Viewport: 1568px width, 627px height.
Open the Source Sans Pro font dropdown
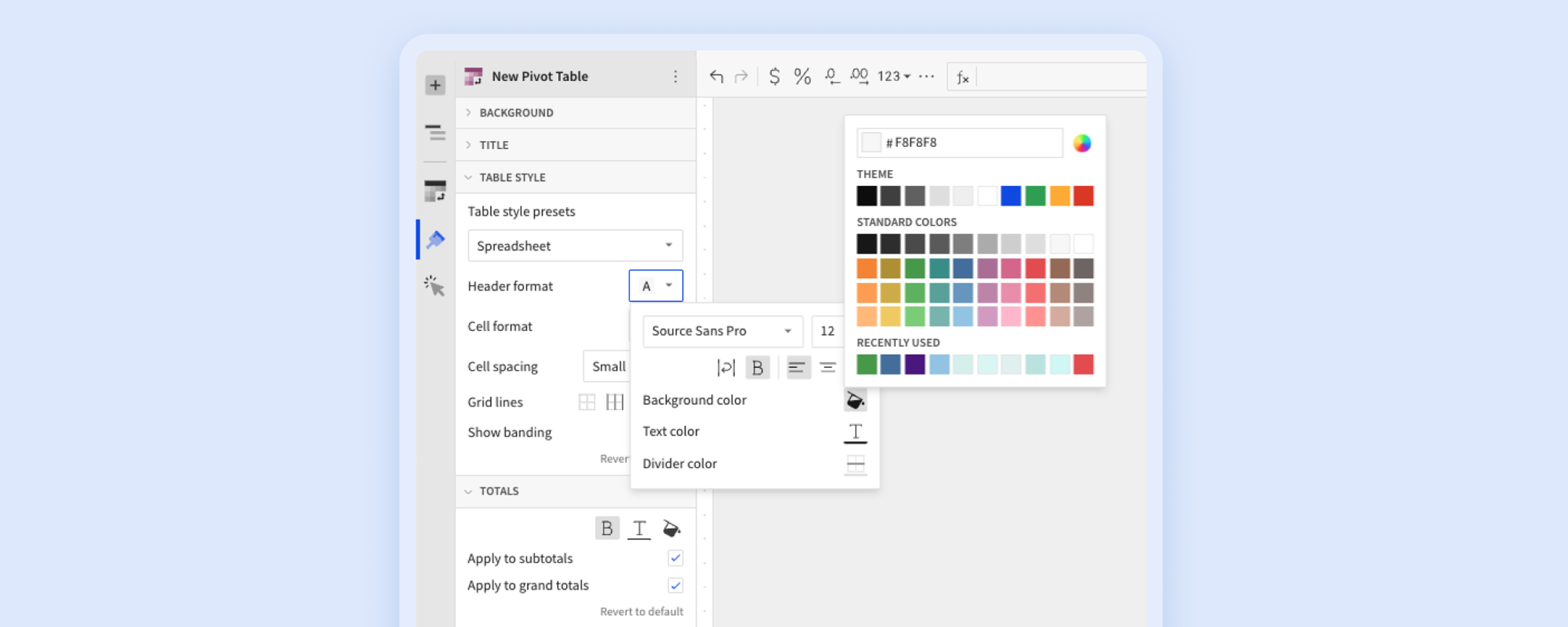click(722, 331)
